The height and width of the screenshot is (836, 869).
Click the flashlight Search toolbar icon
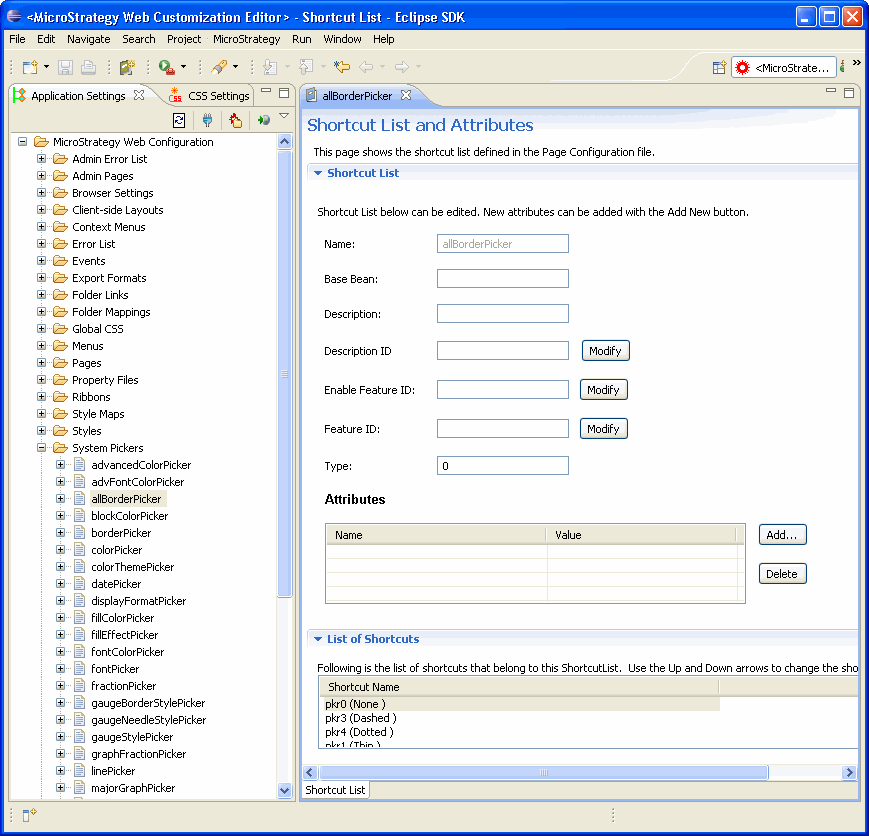point(219,67)
